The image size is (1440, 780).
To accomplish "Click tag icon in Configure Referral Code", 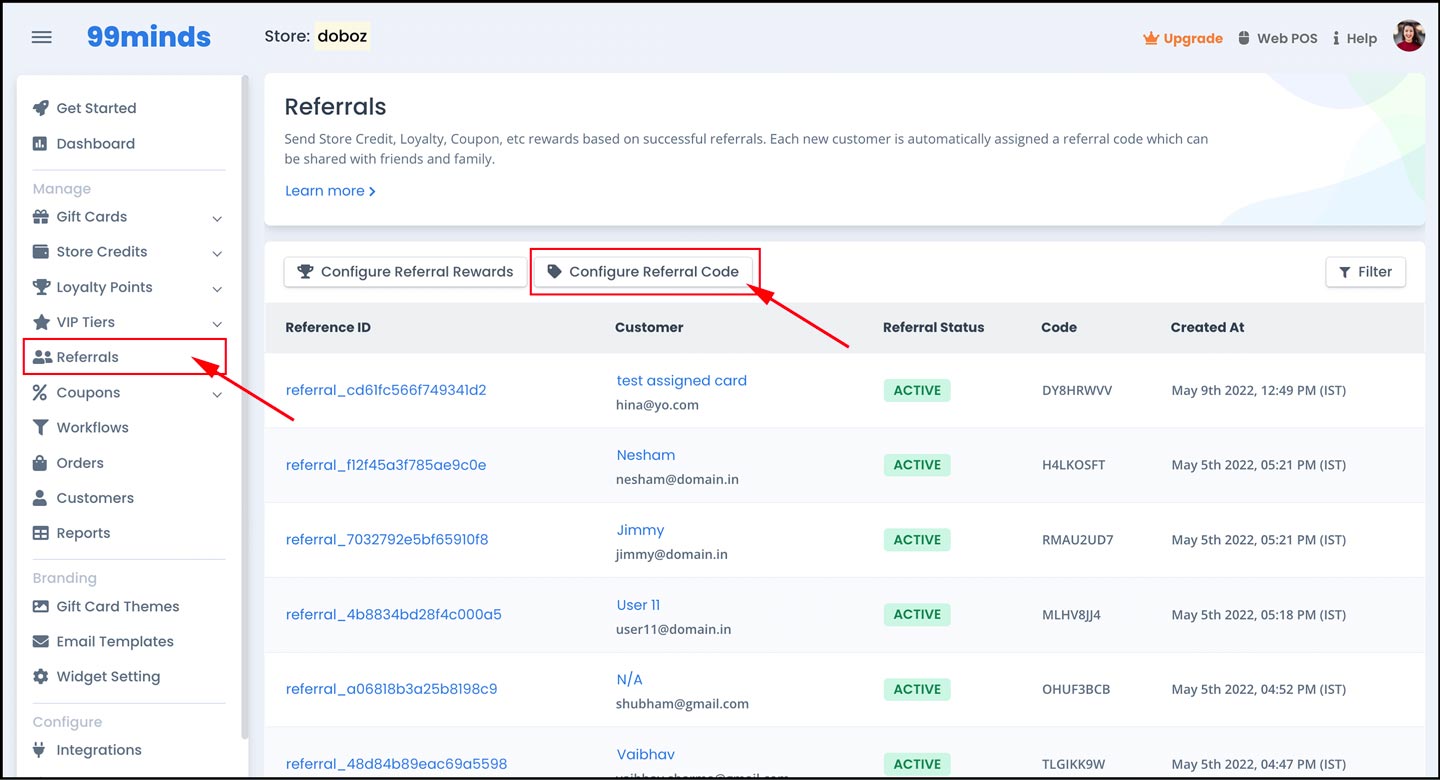I will [554, 271].
